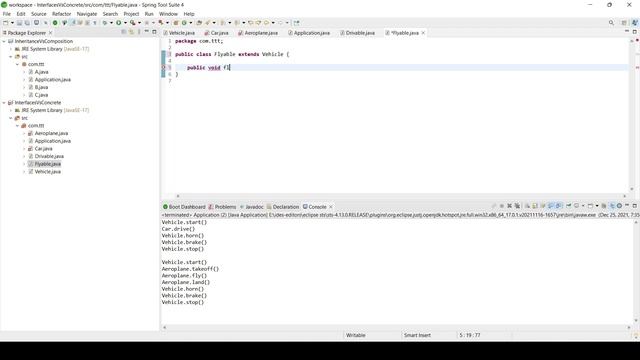This screenshot has width=640, height=360.
Task: Switch to the Aeroplane.java editor tab
Action: tap(258, 33)
